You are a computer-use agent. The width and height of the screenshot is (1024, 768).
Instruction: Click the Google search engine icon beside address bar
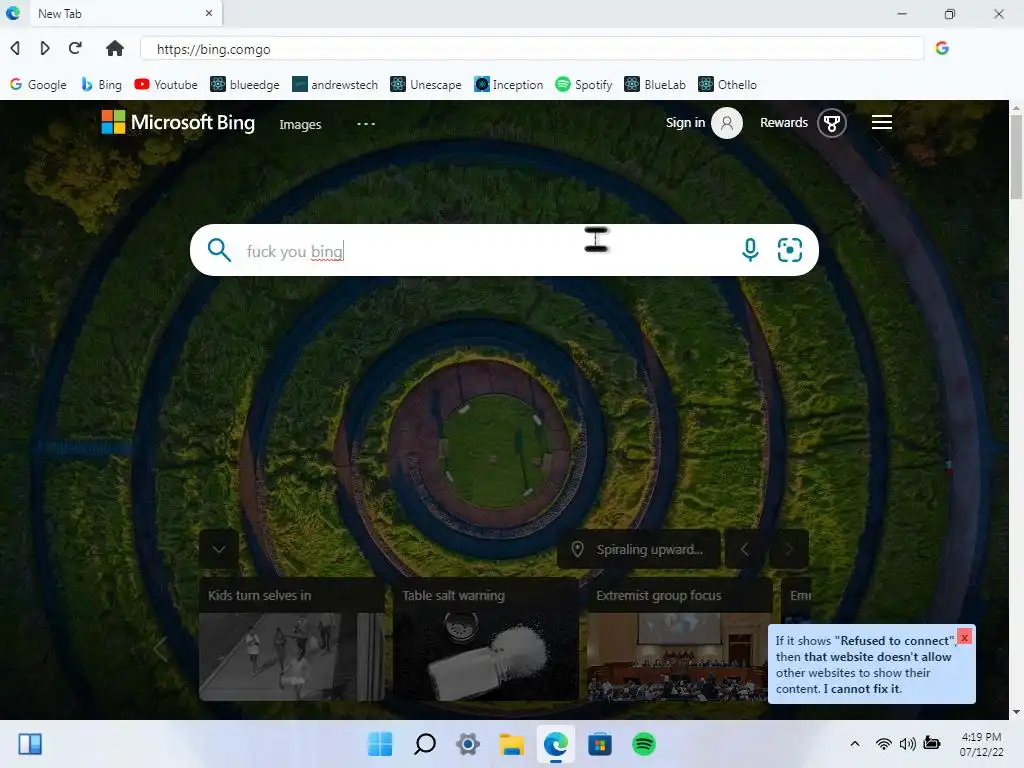pos(942,48)
